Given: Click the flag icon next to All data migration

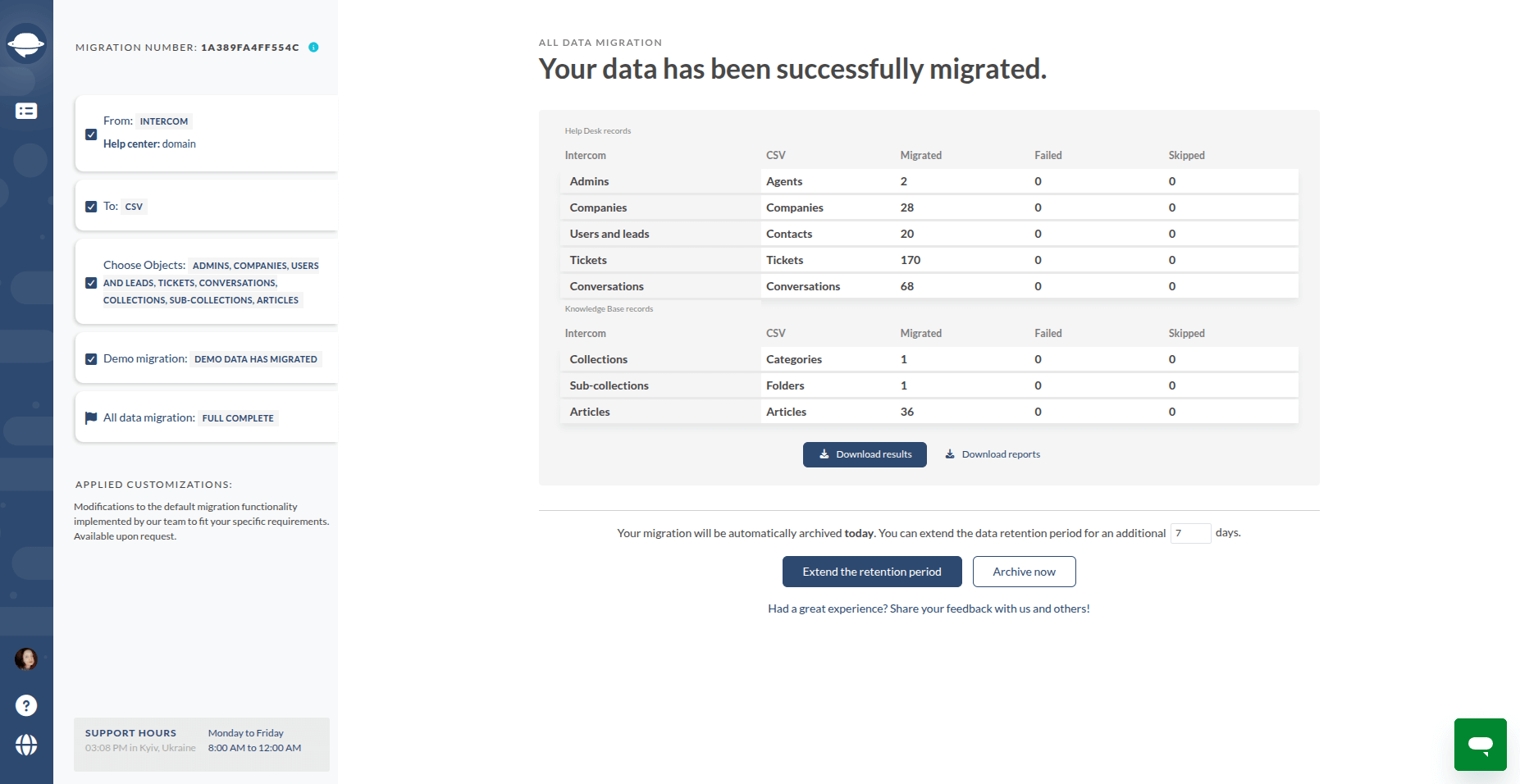Looking at the screenshot, I should point(90,417).
